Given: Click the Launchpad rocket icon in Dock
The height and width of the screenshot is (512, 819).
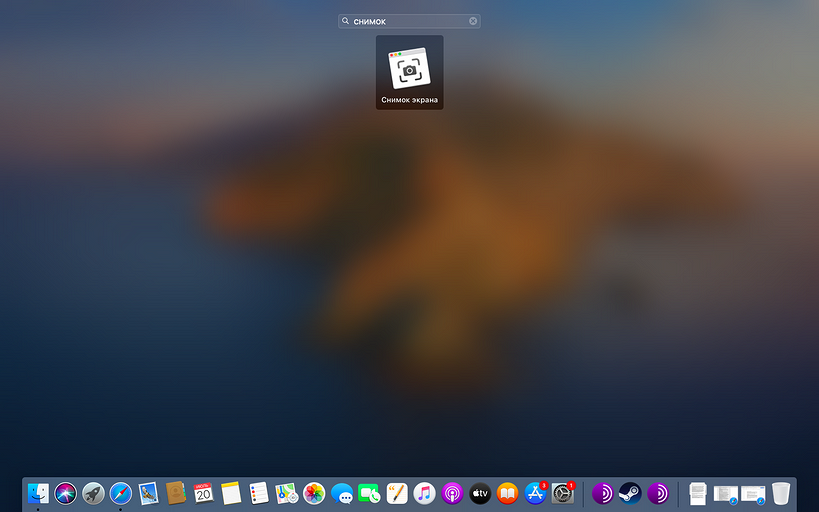Looking at the screenshot, I should 93,493.
